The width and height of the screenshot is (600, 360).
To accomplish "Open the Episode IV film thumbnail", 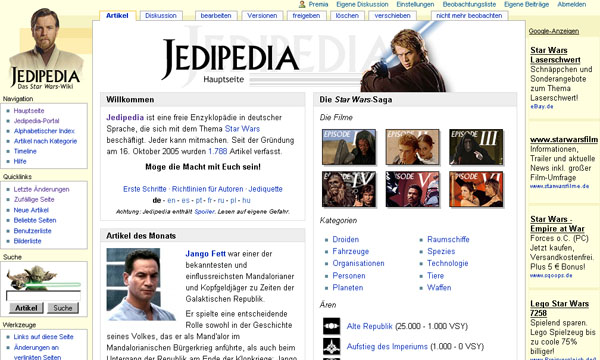I will 349,189.
